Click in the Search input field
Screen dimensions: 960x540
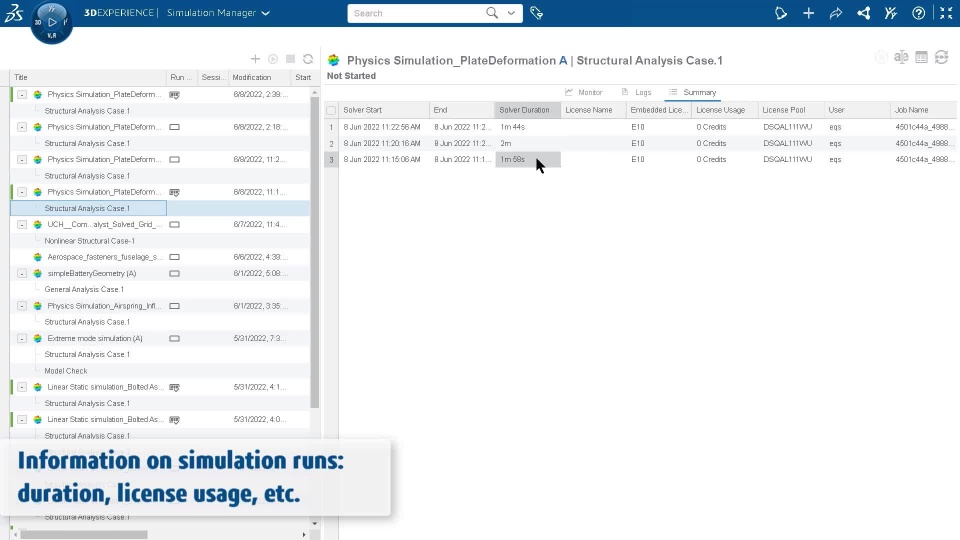point(416,13)
